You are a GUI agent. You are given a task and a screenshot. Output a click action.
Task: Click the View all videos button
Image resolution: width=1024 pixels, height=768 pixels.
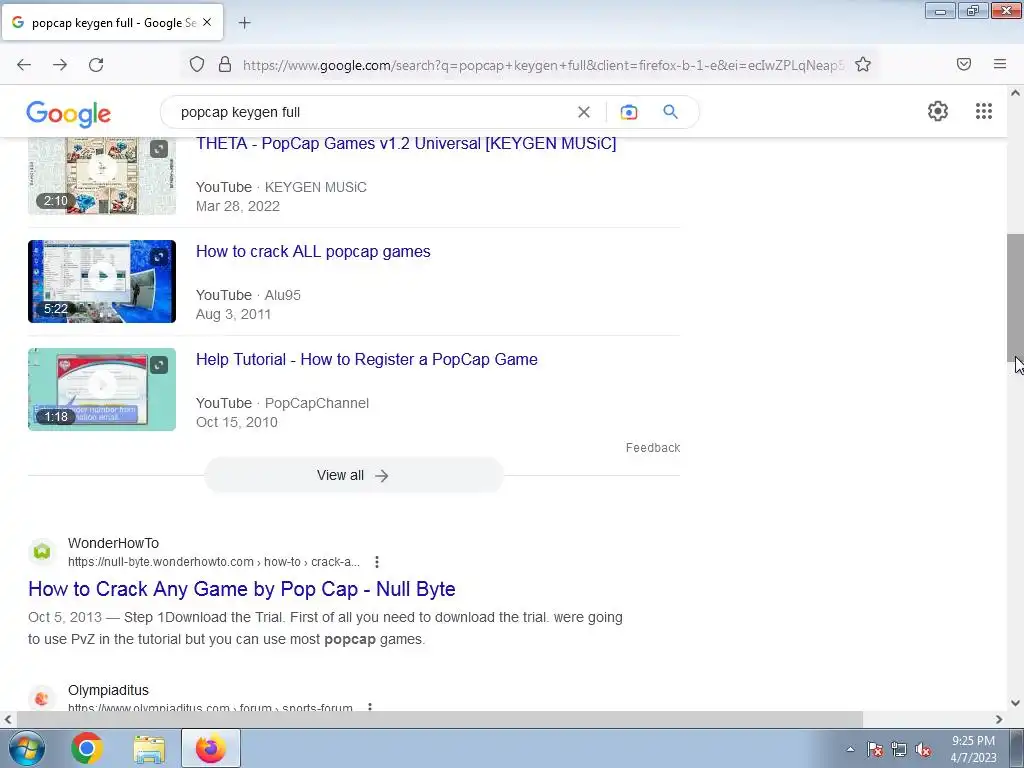pos(353,475)
